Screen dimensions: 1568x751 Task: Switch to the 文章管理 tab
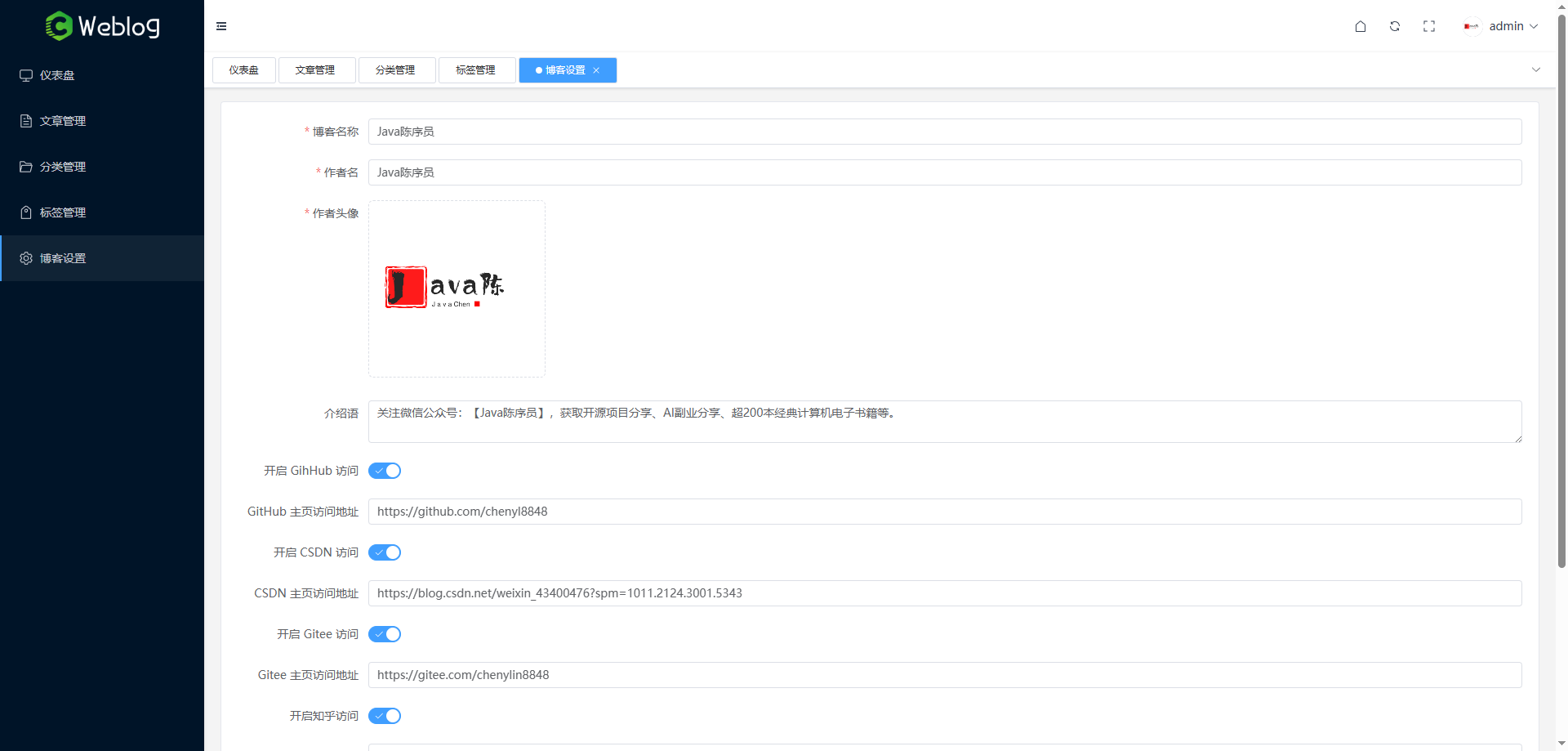(315, 70)
